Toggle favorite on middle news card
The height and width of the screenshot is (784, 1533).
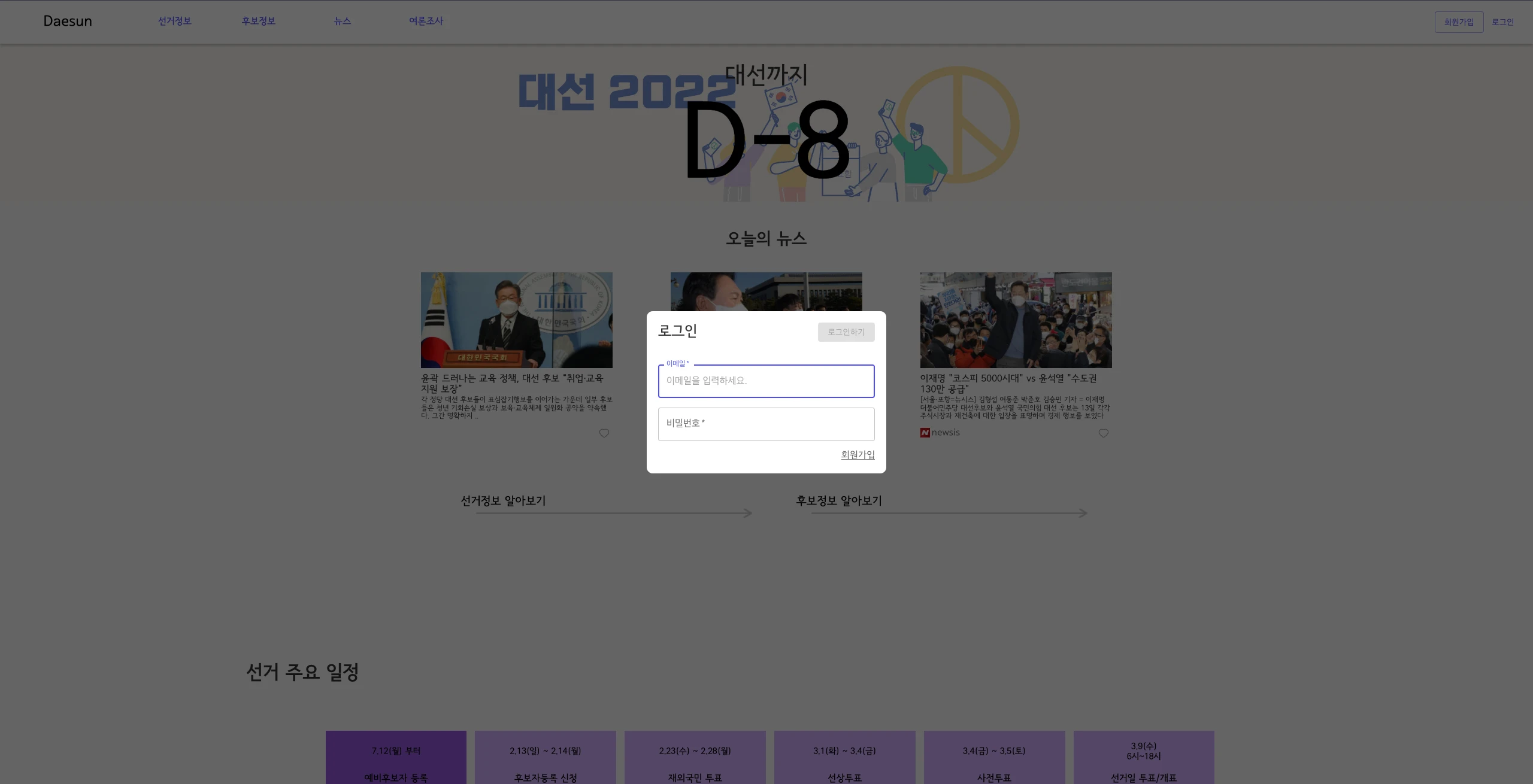[x=854, y=433]
